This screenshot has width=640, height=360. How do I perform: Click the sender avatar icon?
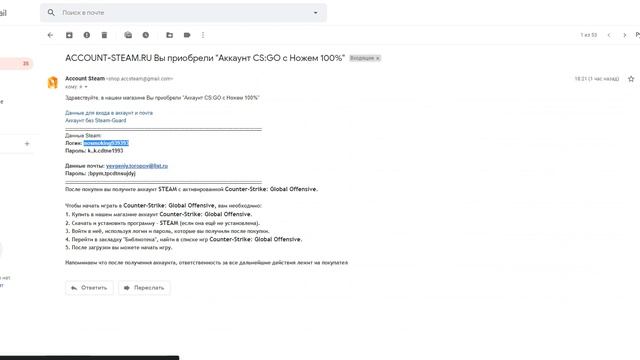pyautogui.click(x=53, y=82)
